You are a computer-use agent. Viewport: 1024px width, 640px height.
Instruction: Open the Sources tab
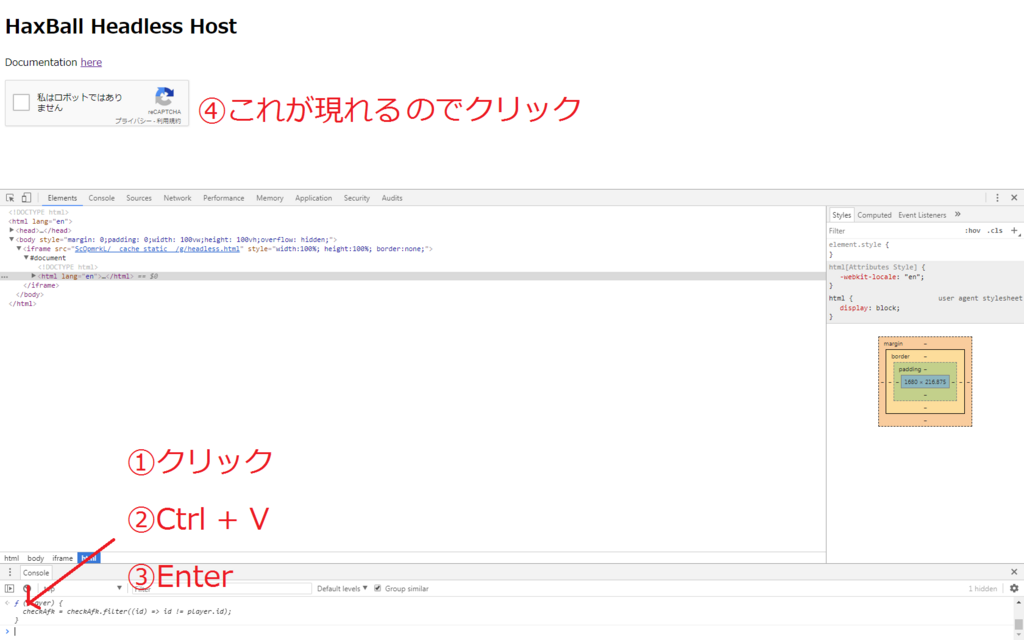[x=138, y=198]
